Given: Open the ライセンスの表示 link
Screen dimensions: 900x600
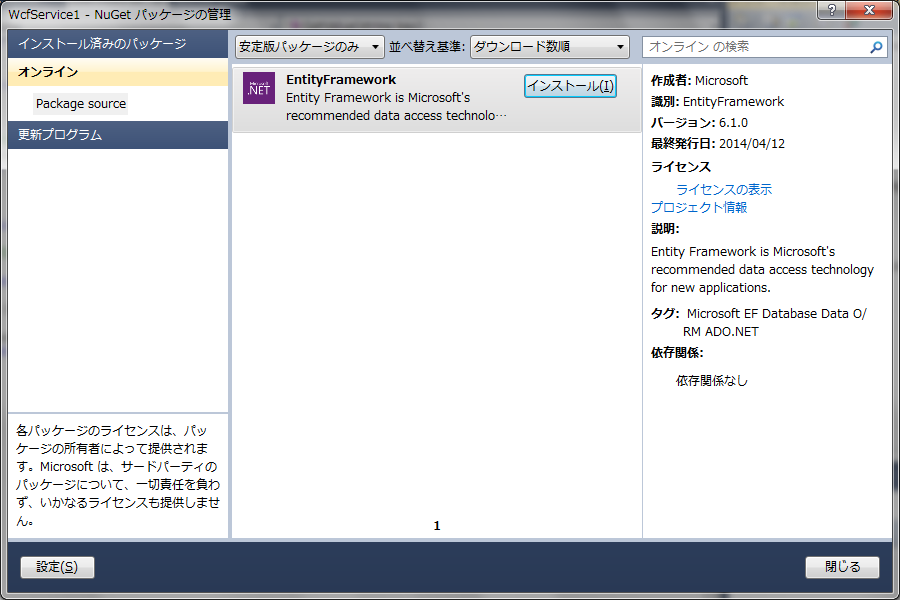Looking at the screenshot, I should (724, 189).
